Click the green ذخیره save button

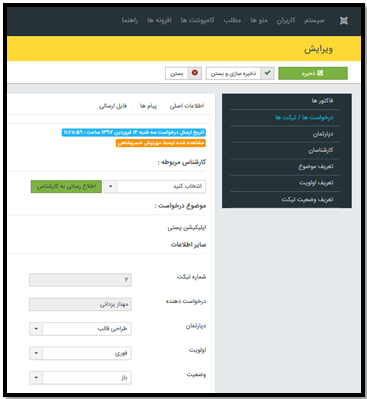313,73
